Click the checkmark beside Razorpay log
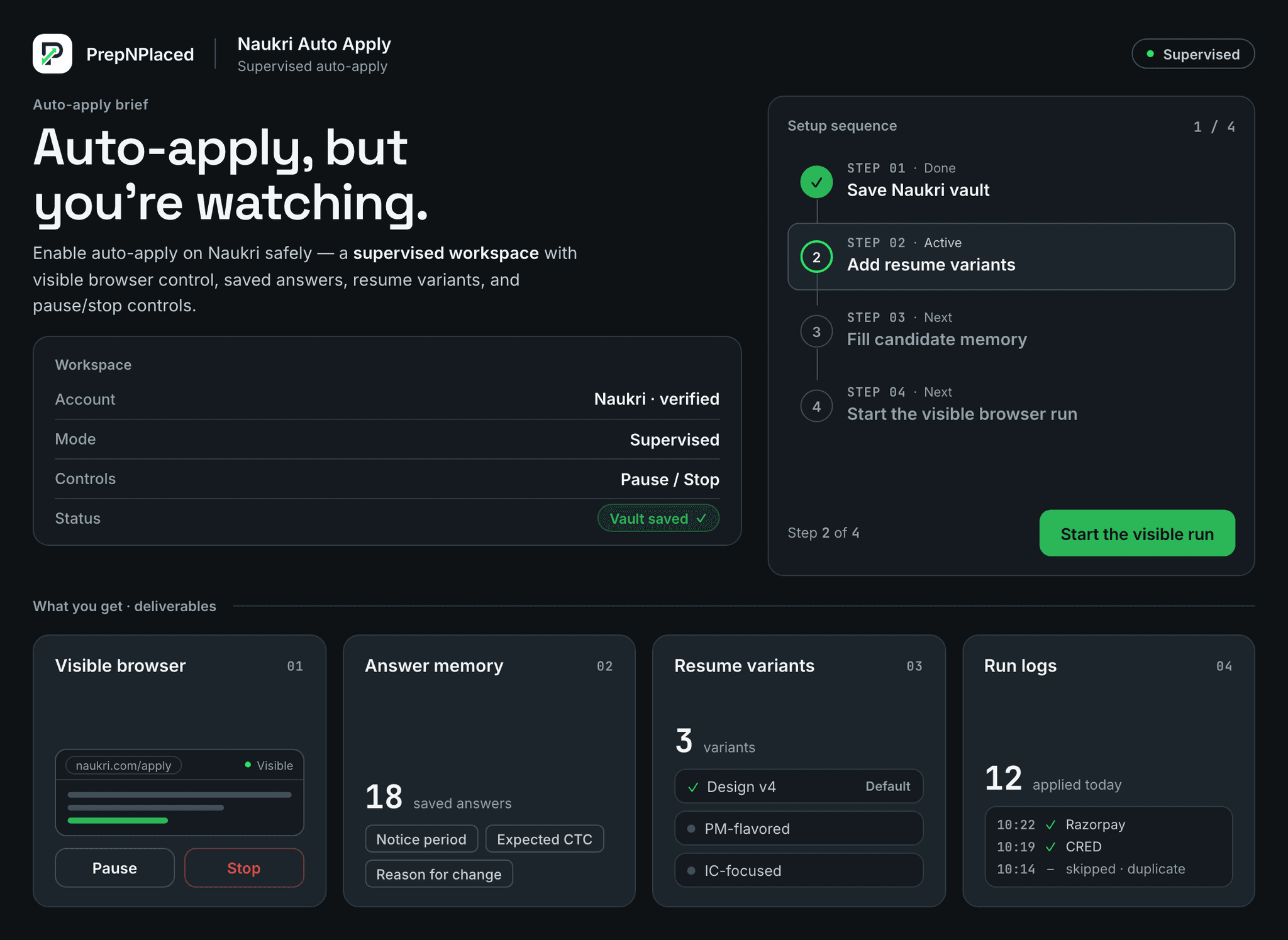 (x=1050, y=825)
